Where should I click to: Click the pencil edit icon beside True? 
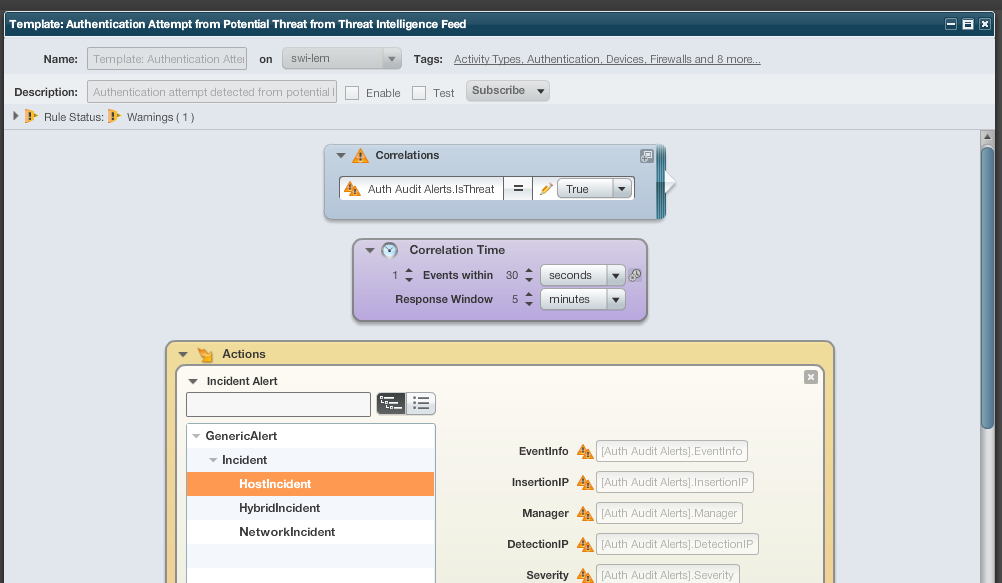tap(546, 189)
